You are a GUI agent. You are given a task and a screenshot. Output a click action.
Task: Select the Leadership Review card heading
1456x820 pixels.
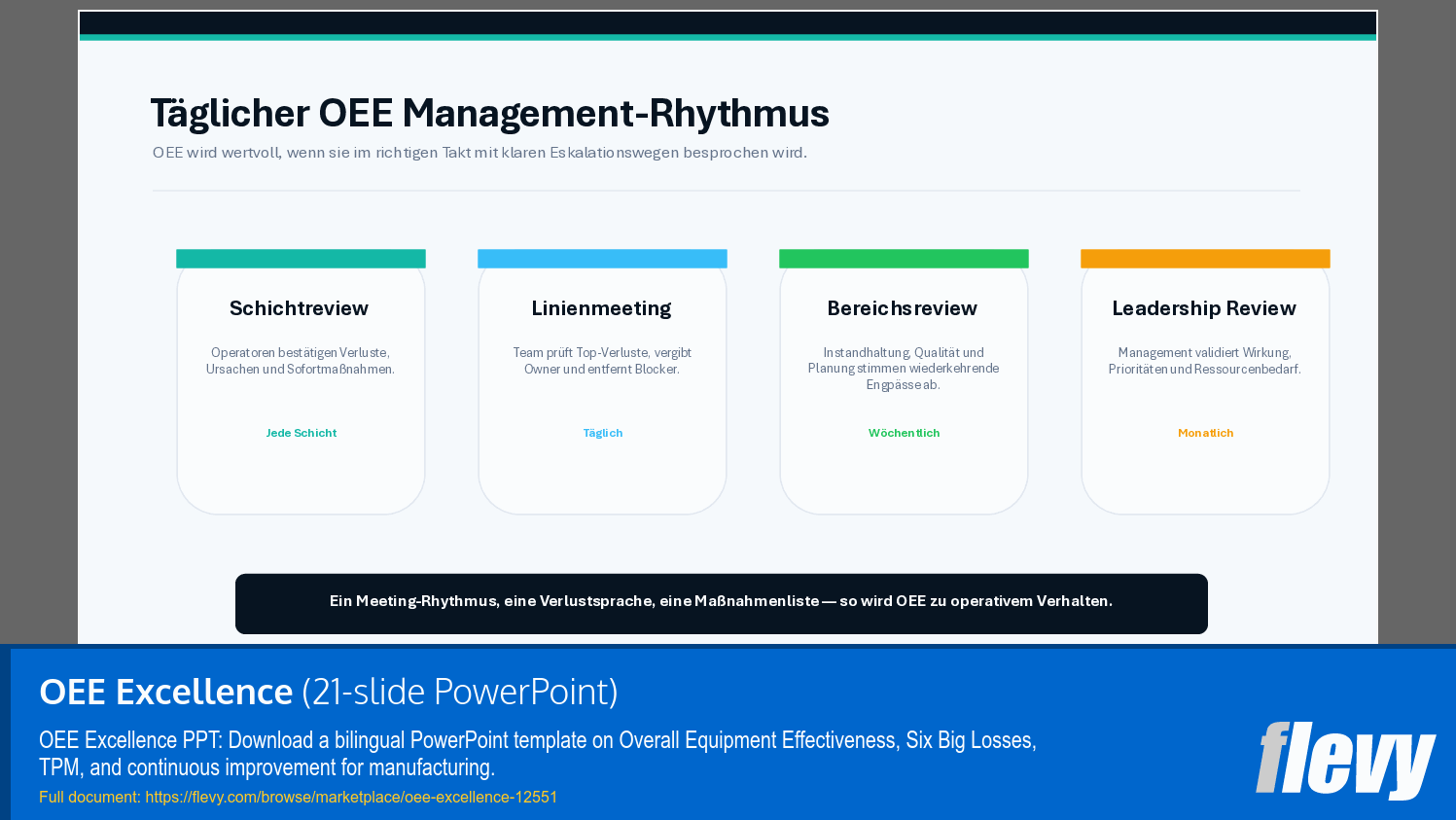pyautogui.click(x=1204, y=308)
